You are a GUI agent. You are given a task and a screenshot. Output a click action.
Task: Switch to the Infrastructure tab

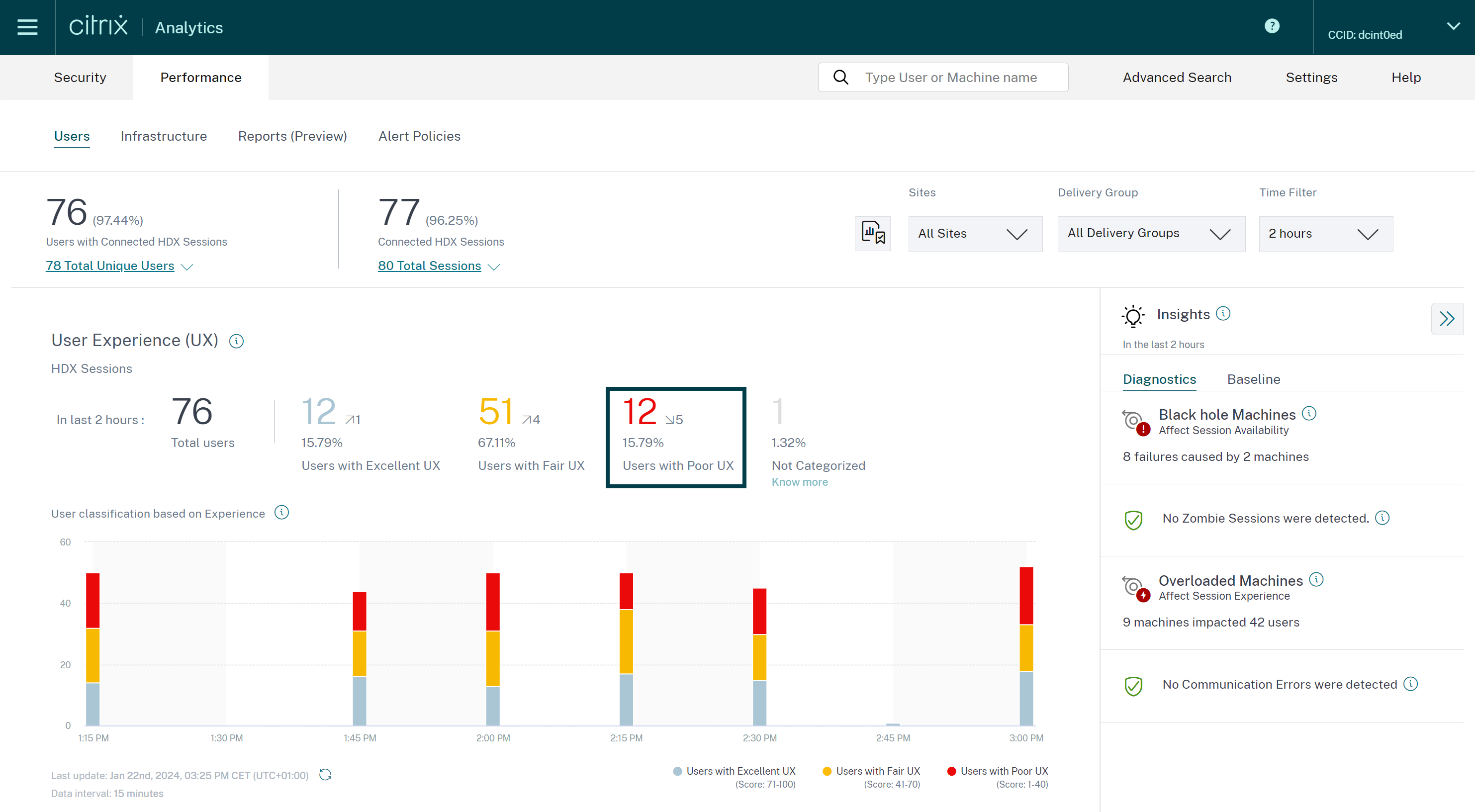164,136
